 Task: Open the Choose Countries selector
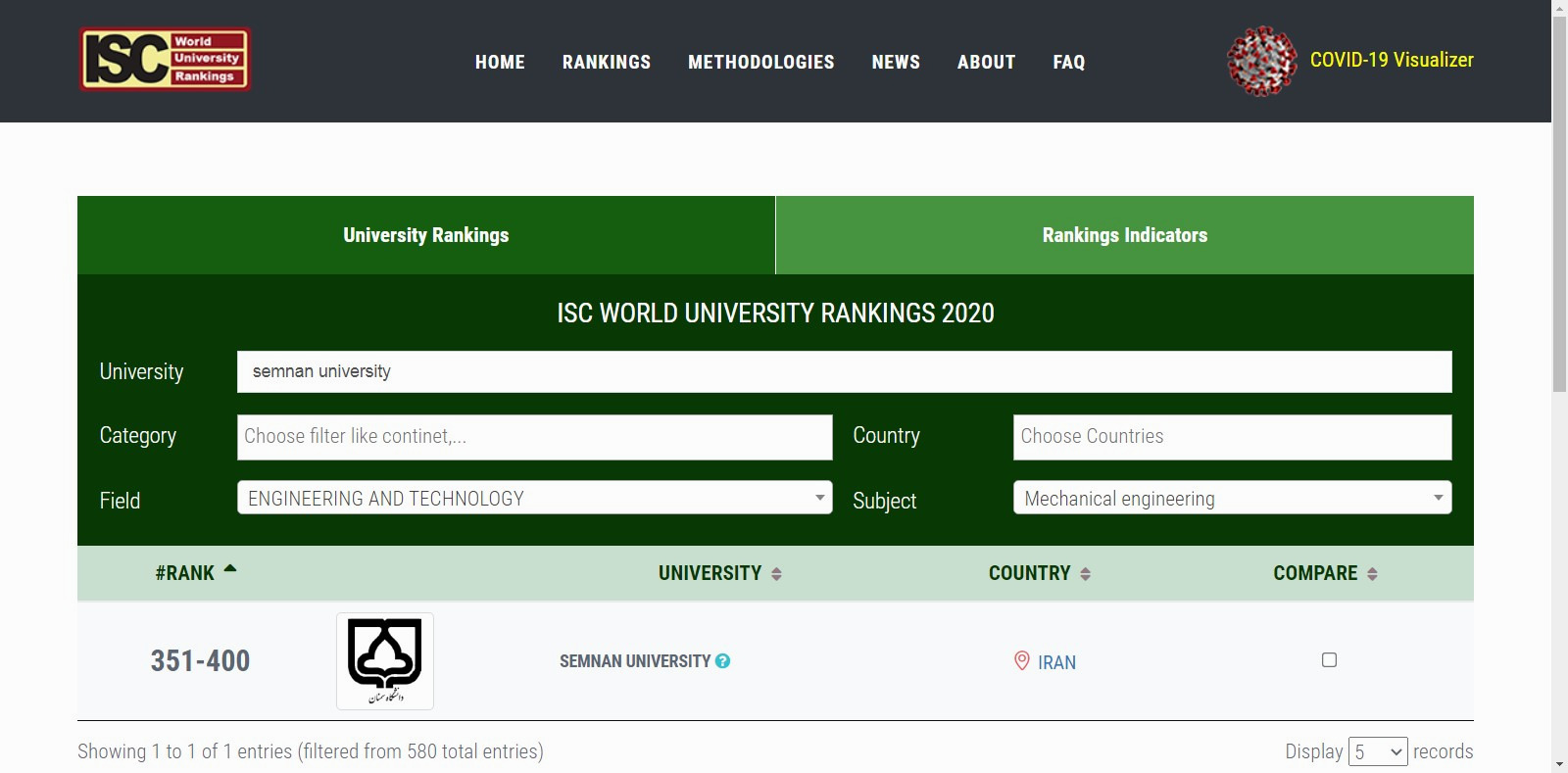[1232, 437]
